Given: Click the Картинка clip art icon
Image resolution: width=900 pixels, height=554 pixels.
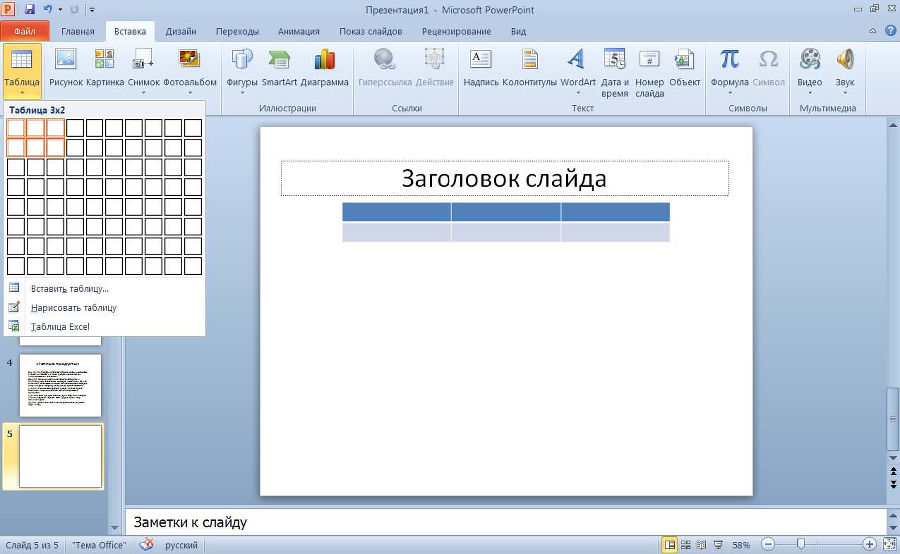Looking at the screenshot, I should pos(104,68).
